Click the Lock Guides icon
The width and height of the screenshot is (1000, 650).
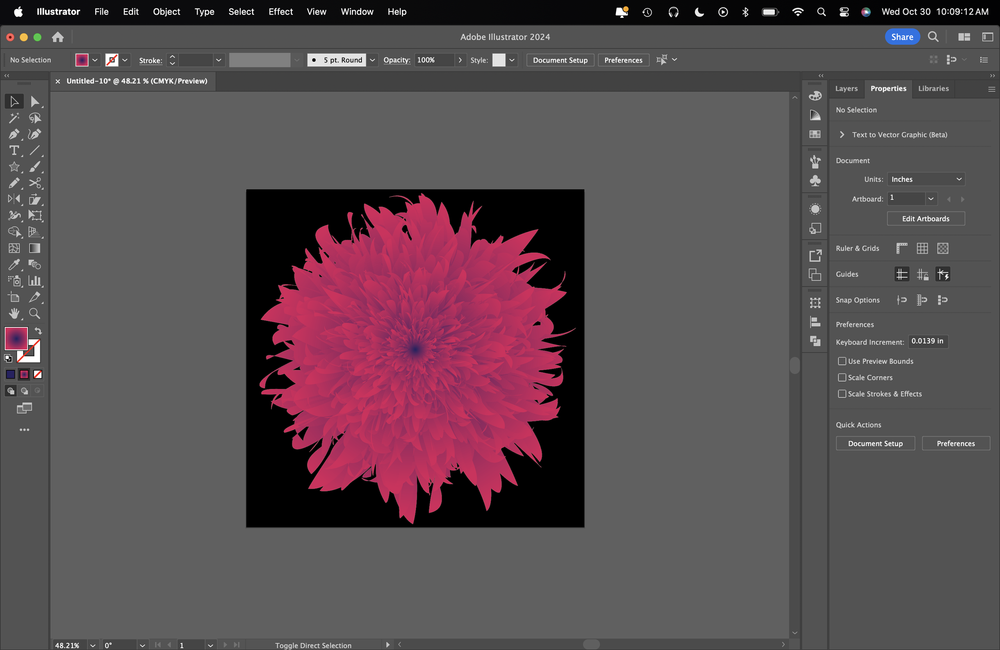tap(922, 275)
